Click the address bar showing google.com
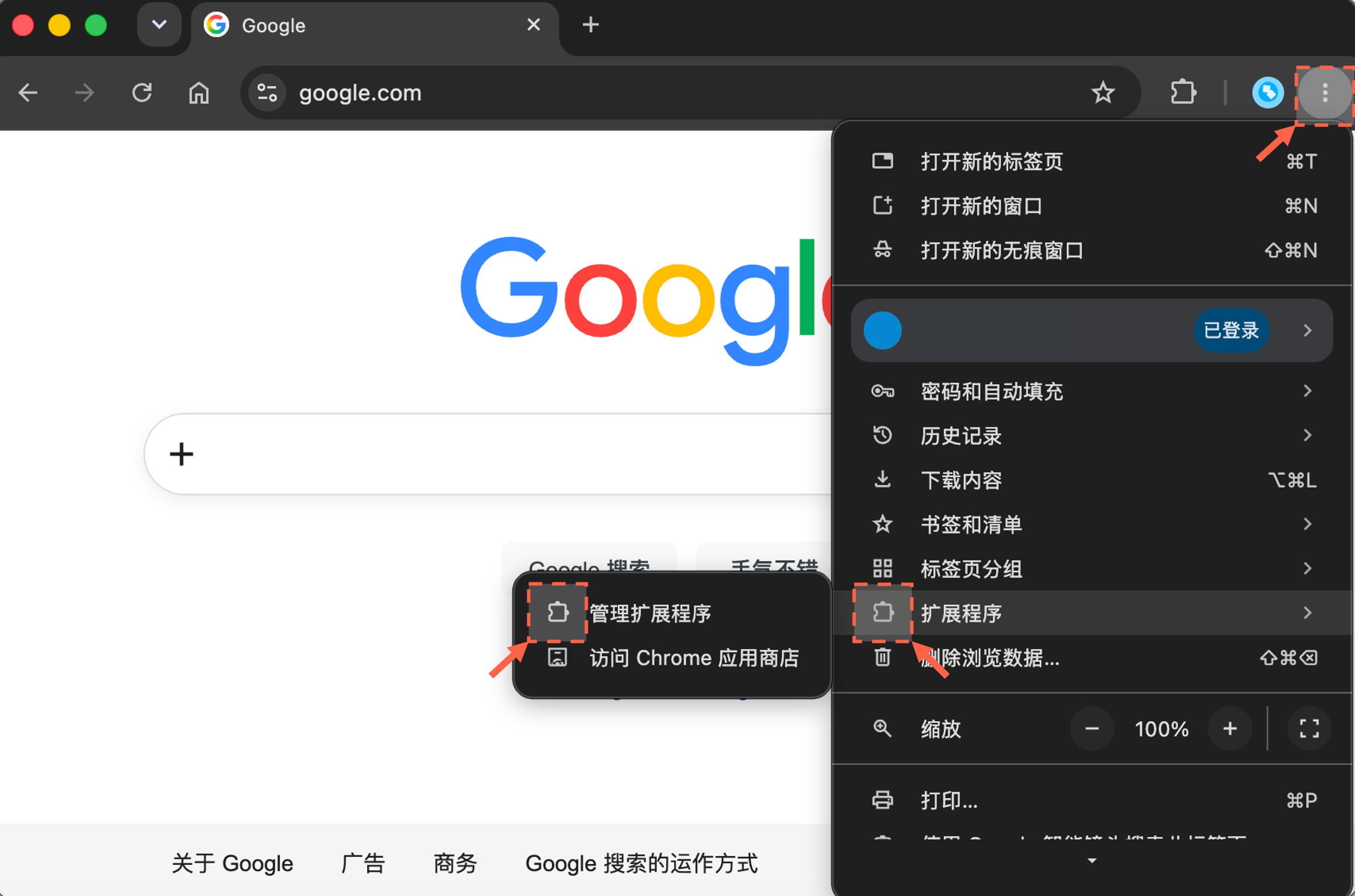This screenshot has height=896, width=1355. coord(691,92)
